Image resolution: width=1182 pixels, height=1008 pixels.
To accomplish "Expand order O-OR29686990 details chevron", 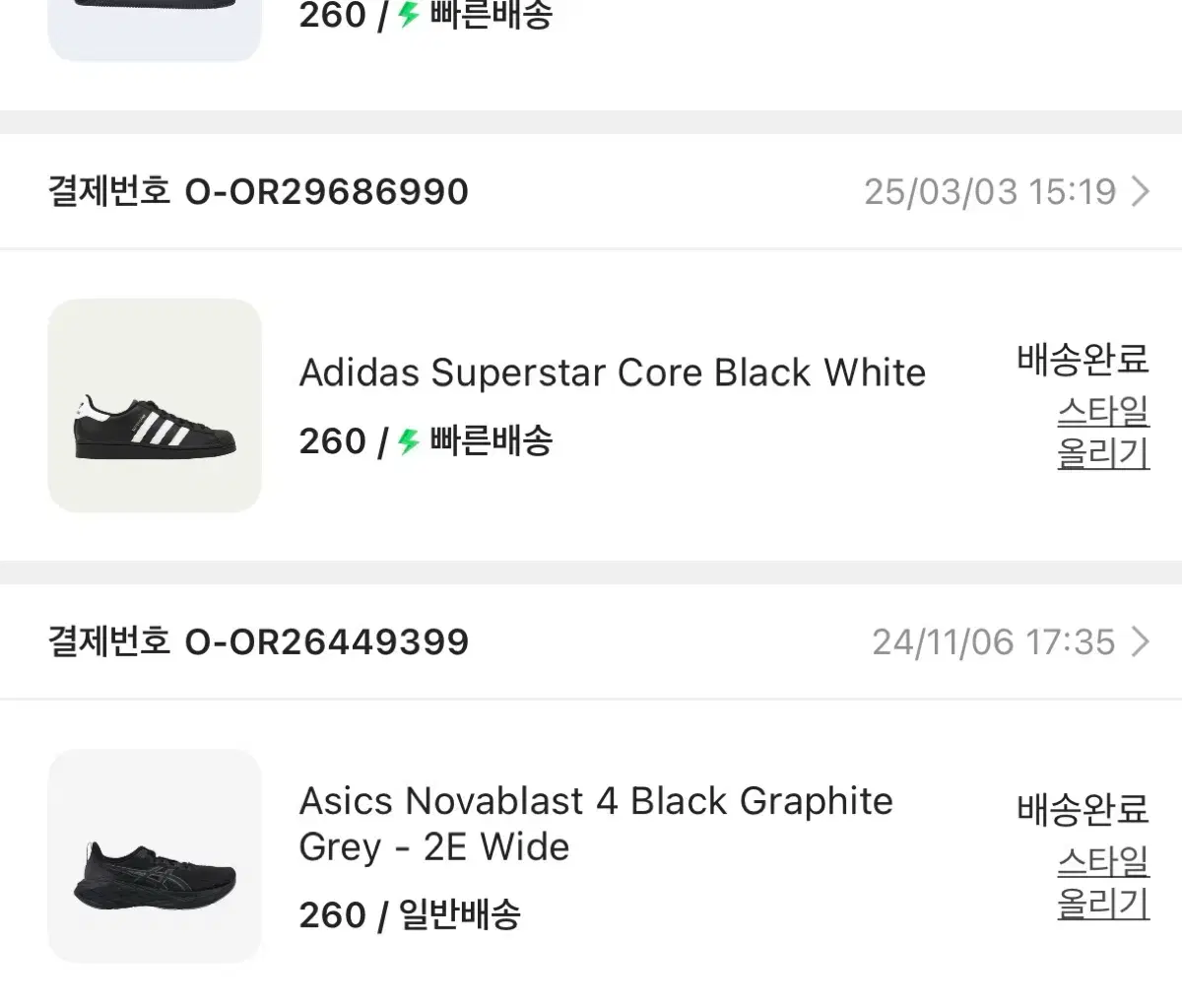I will point(1141,191).
